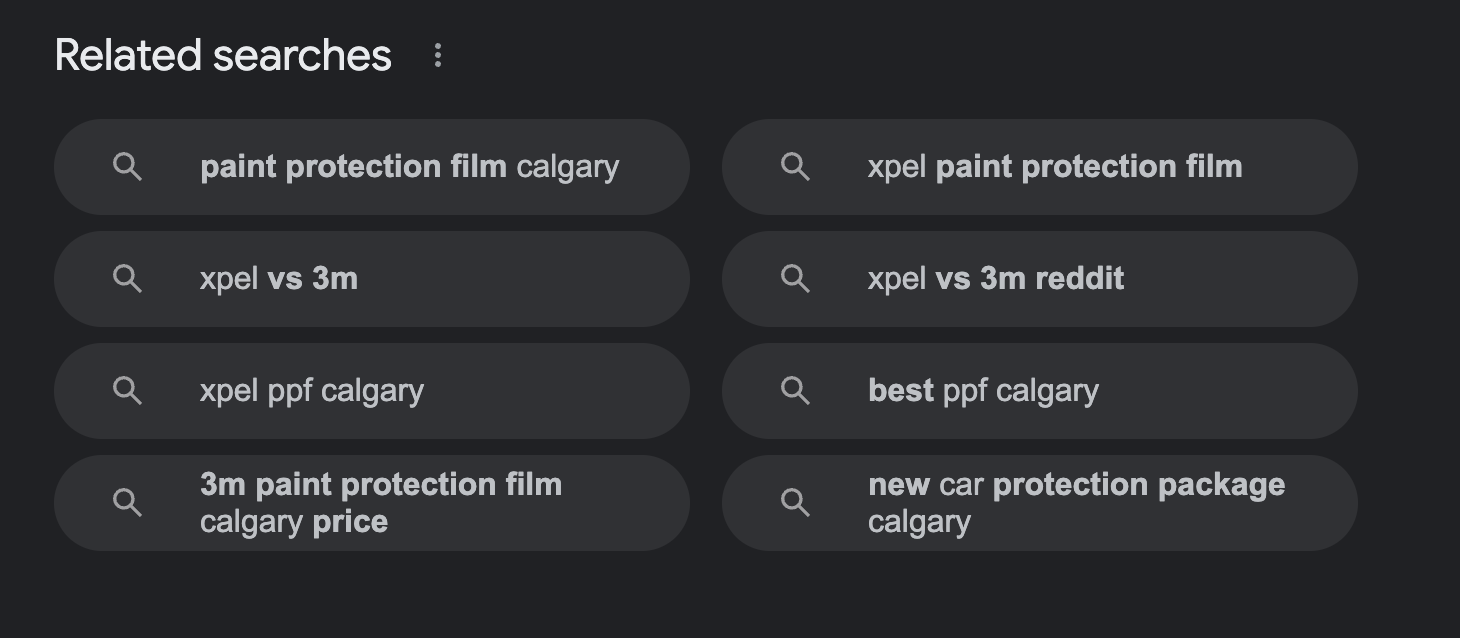Search for 'paint protection film calgary'
The width and height of the screenshot is (1460, 638).
409,167
